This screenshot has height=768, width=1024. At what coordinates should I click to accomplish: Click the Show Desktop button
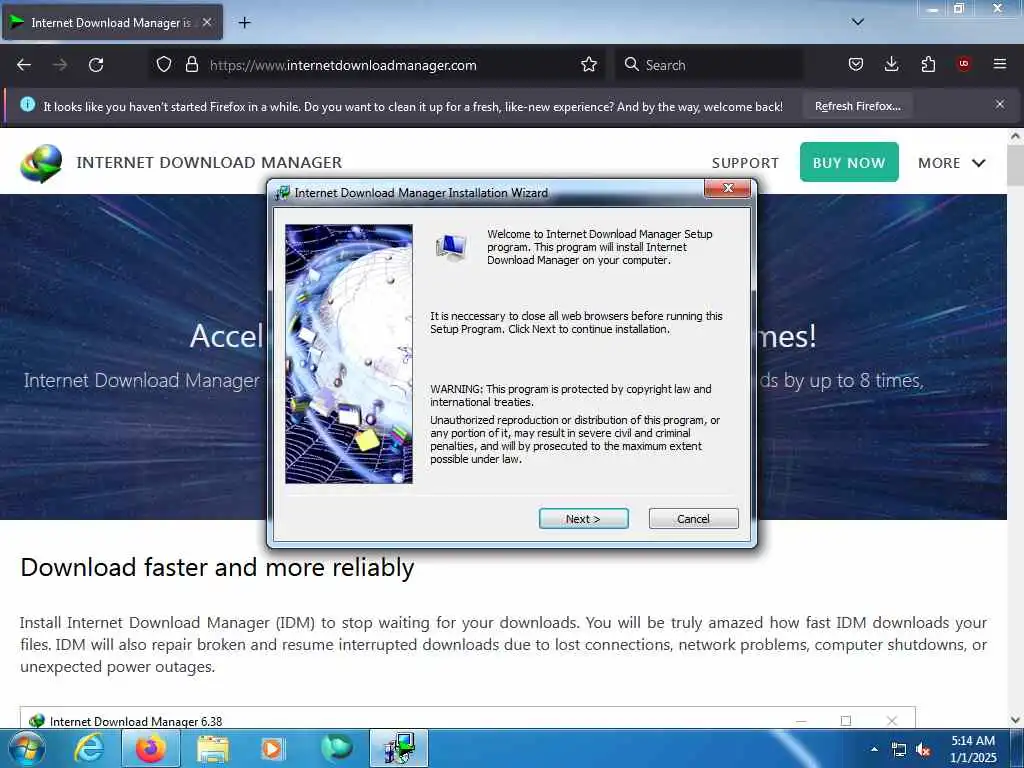point(1017,748)
